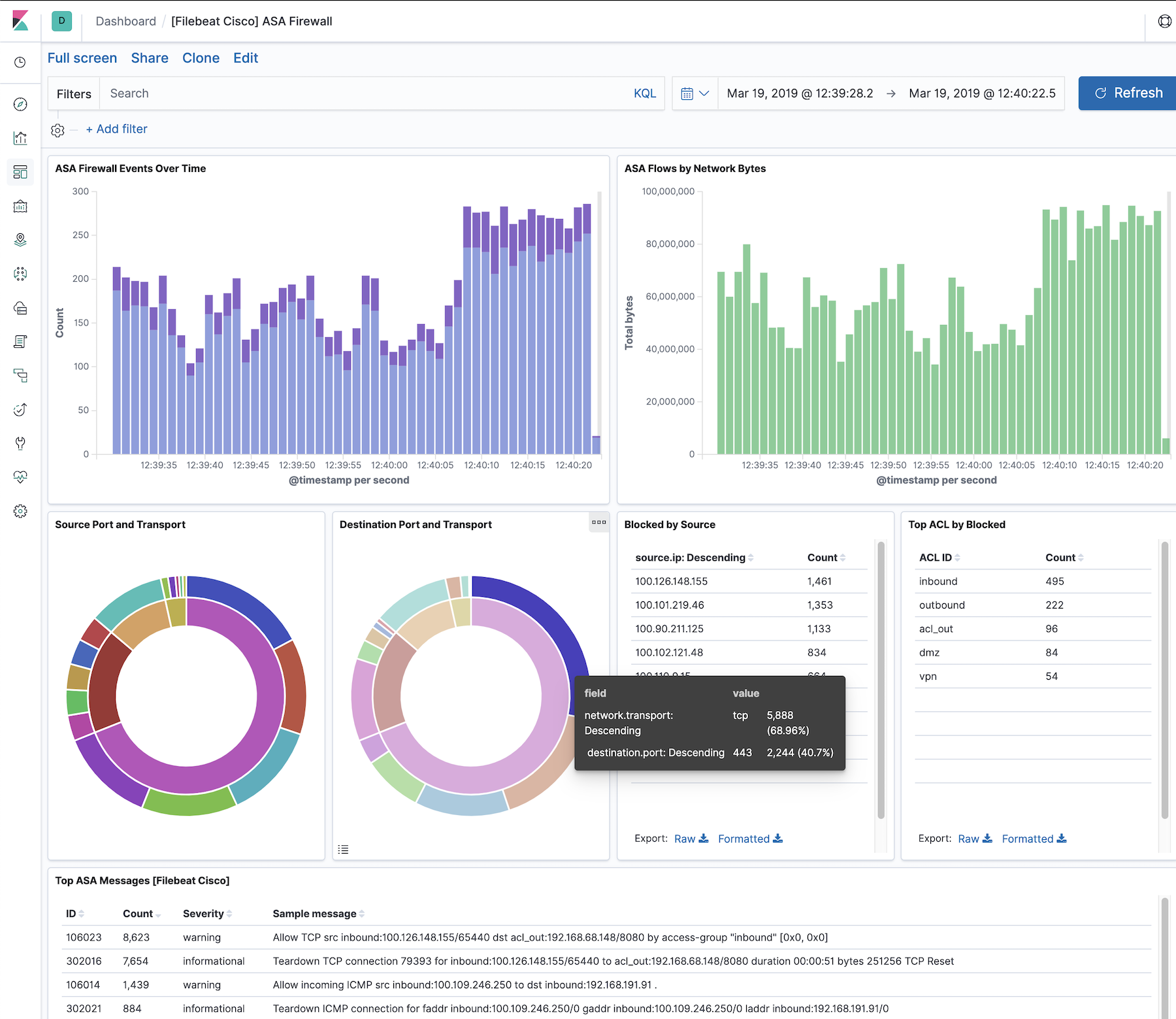Screen dimensions: 1176x1019
Task: Open the help icon at top right
Action: coord(1164,20)
